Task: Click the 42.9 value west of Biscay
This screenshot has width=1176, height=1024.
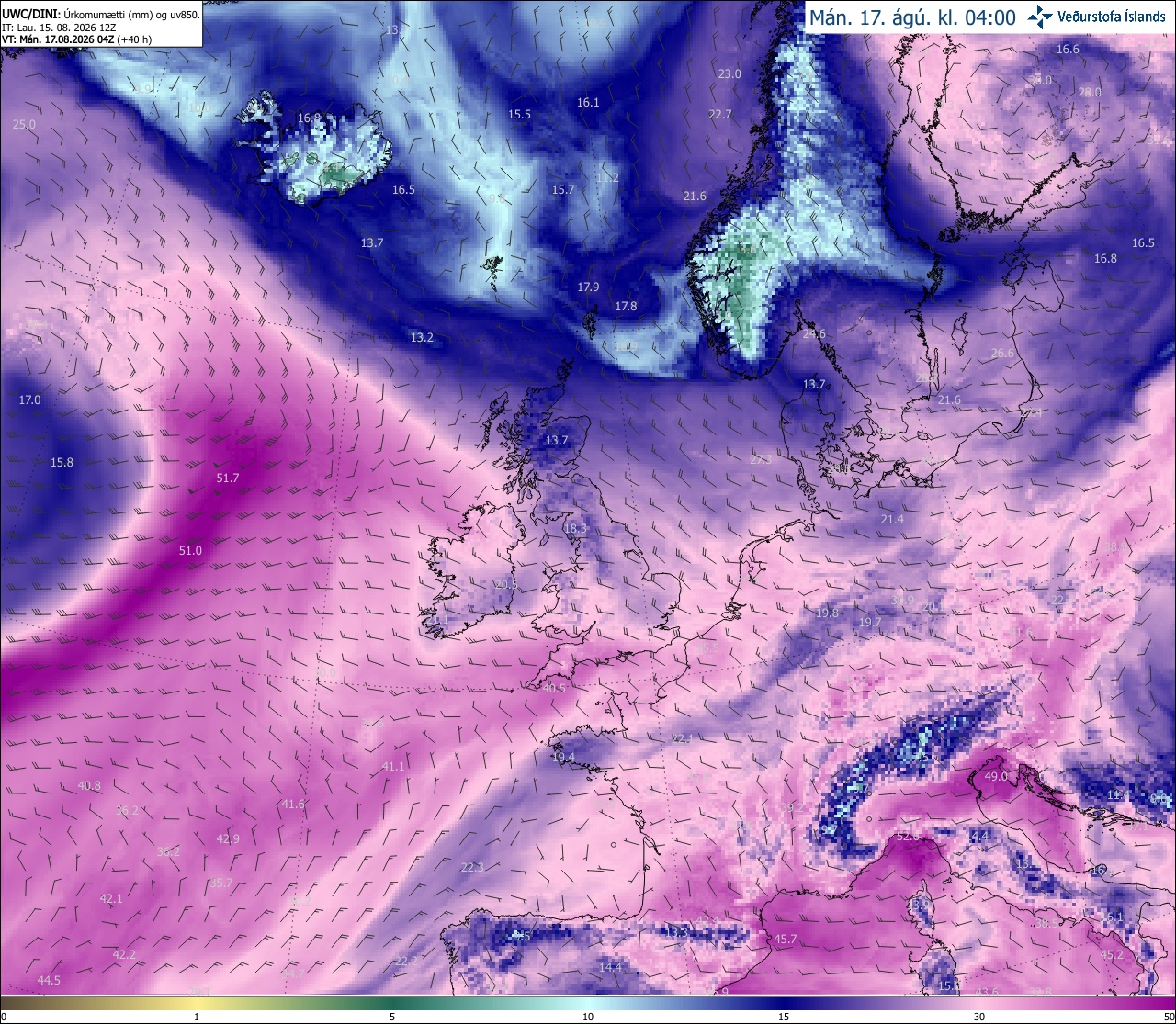Action: [228, 838]
